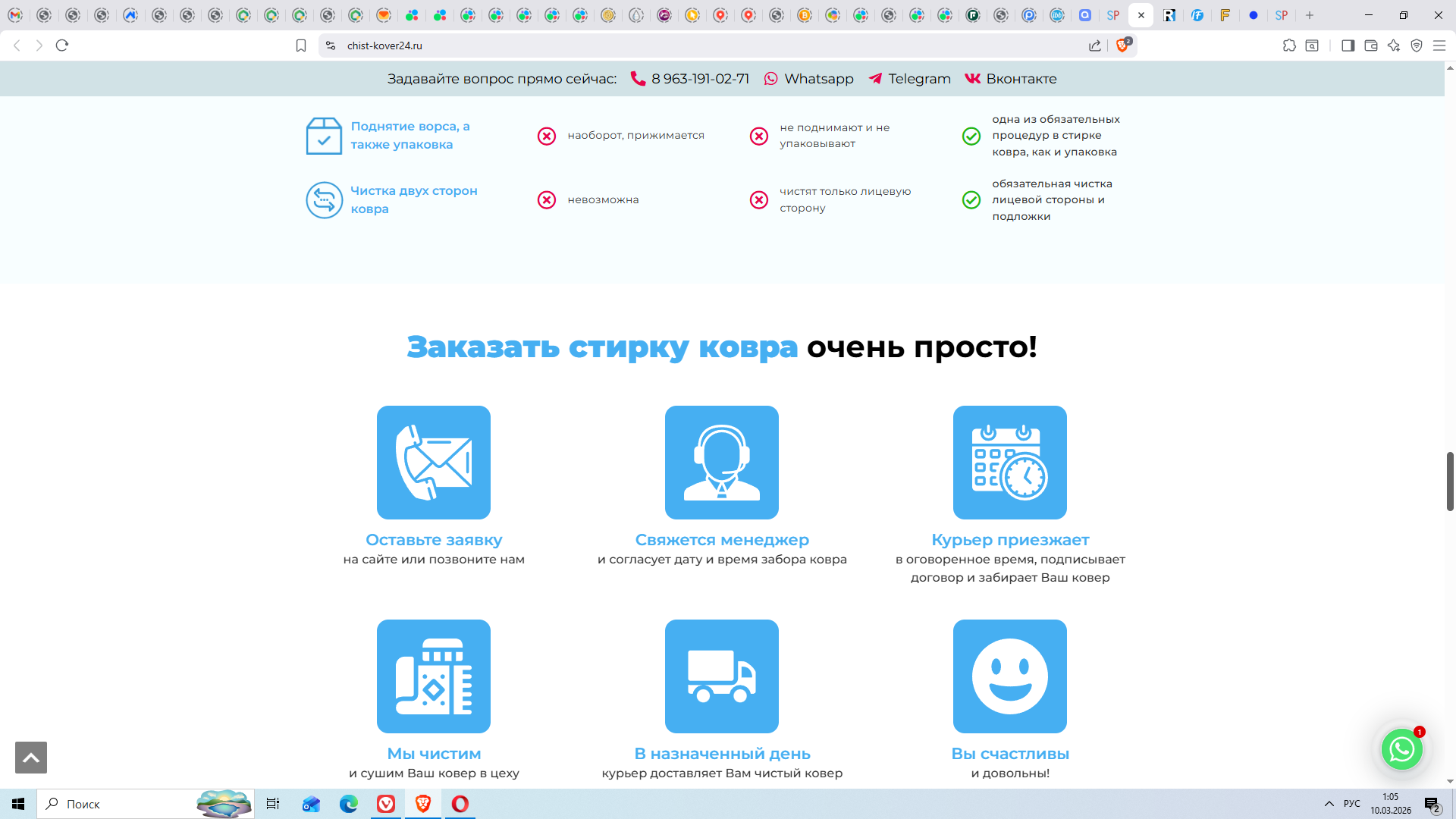Reload the page with refresh button
The width and height of the screenshot is (1456, 819).
tap(62, 45)
